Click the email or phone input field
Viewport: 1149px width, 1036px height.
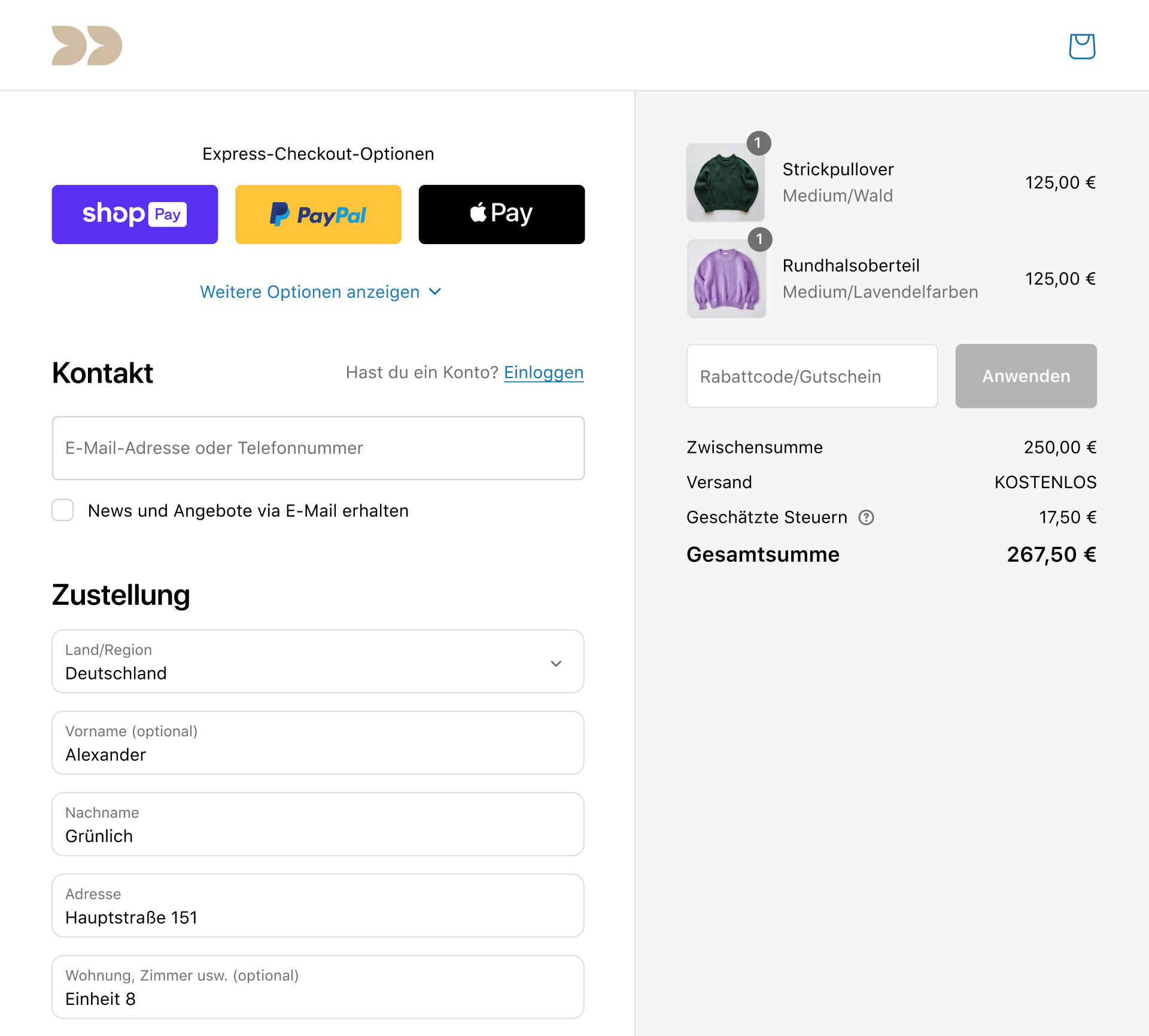318,448
